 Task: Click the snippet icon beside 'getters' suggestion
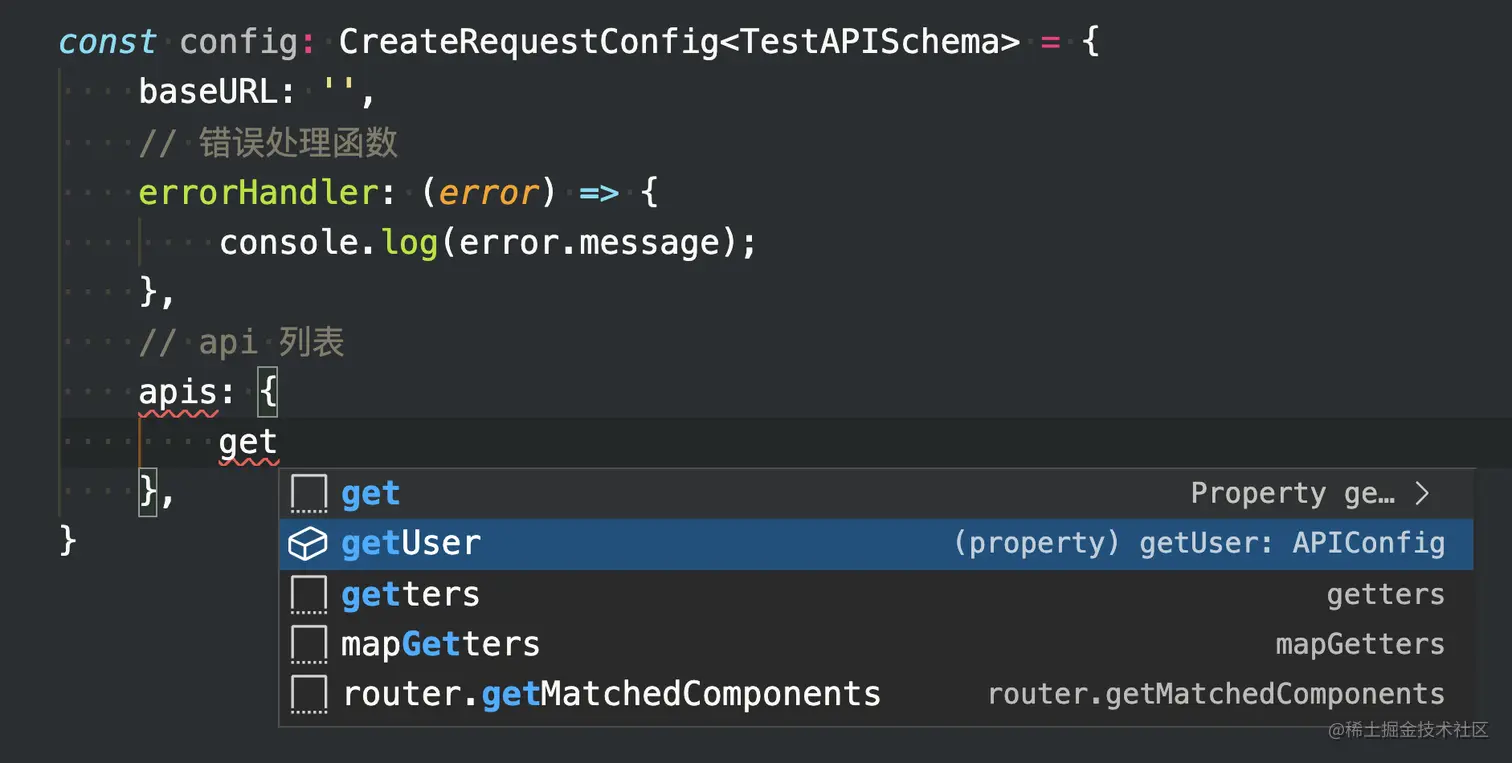pyautogui.click(x=308, y=595)
